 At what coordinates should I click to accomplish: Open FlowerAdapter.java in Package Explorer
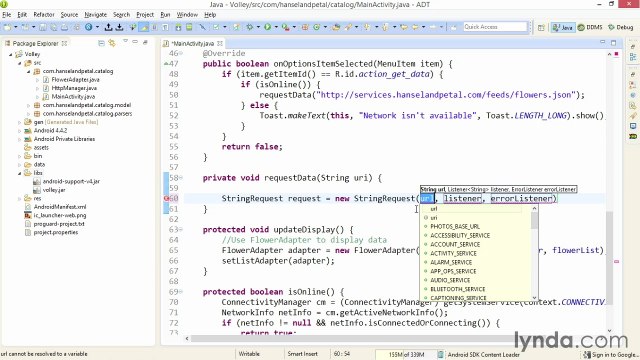coord(75,80)
